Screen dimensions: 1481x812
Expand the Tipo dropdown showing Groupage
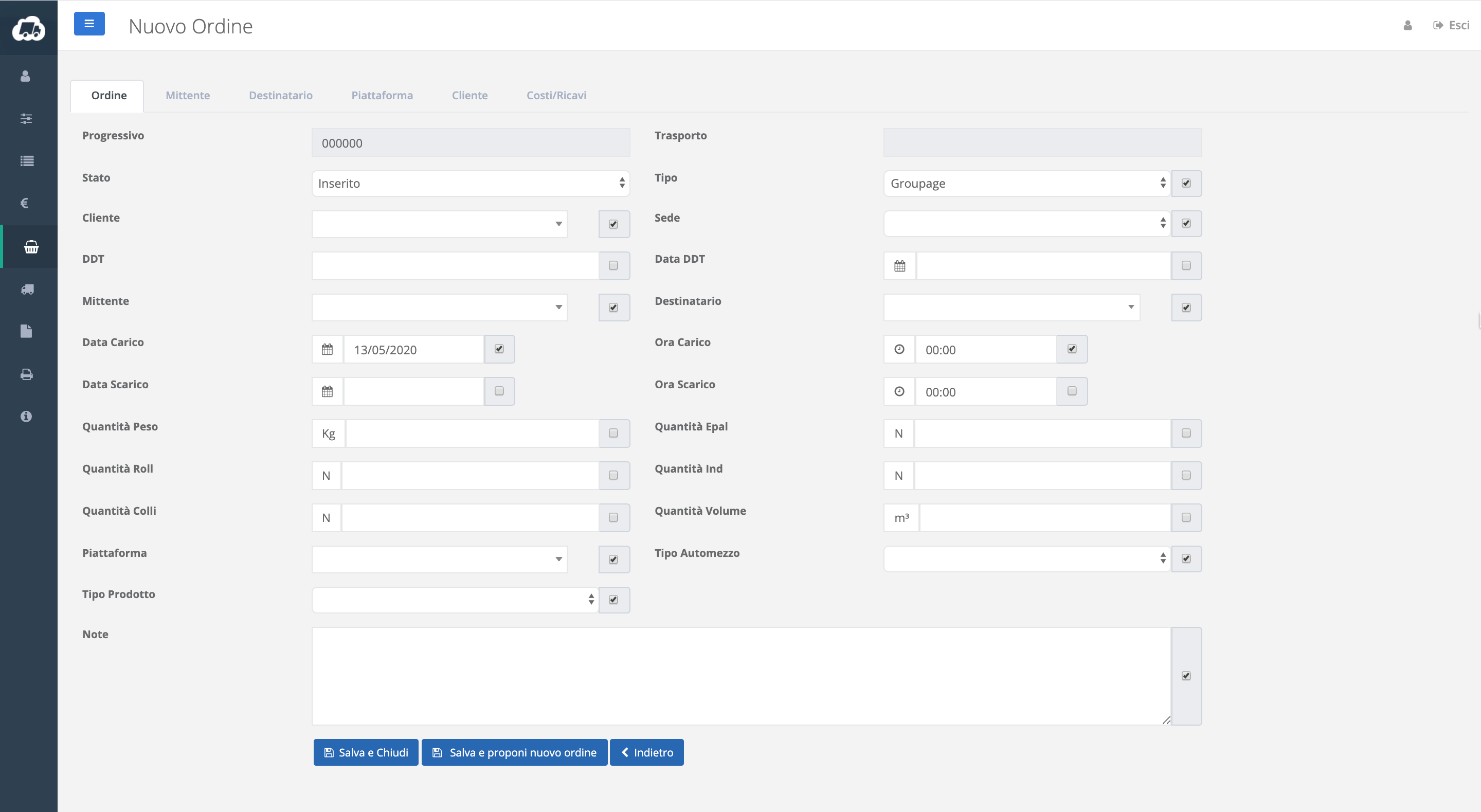pos(1027,184)
